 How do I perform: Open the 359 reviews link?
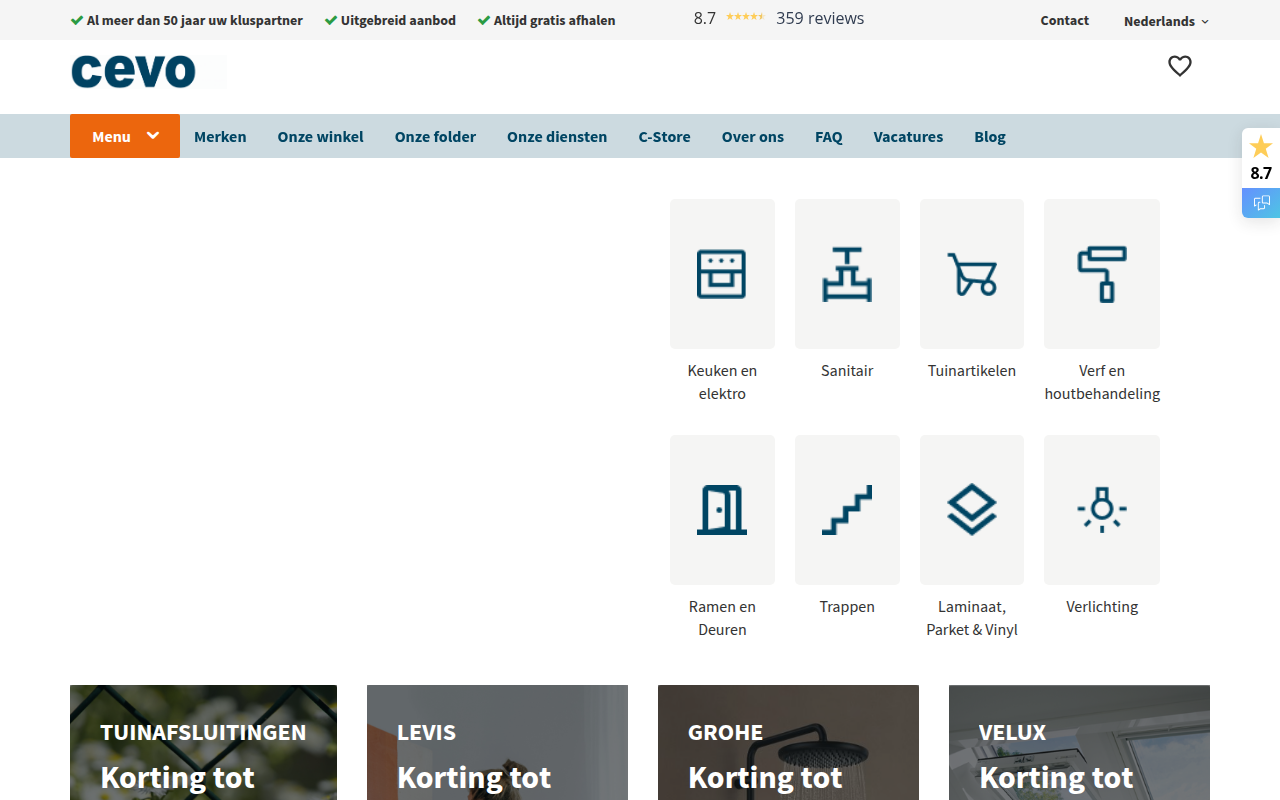(820, 18)
